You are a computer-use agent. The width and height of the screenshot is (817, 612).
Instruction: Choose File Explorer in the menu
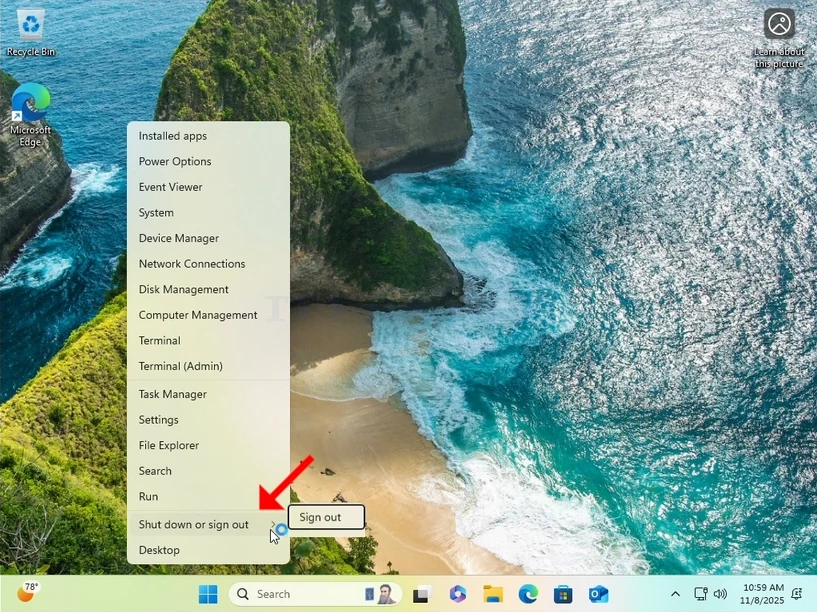208,445
